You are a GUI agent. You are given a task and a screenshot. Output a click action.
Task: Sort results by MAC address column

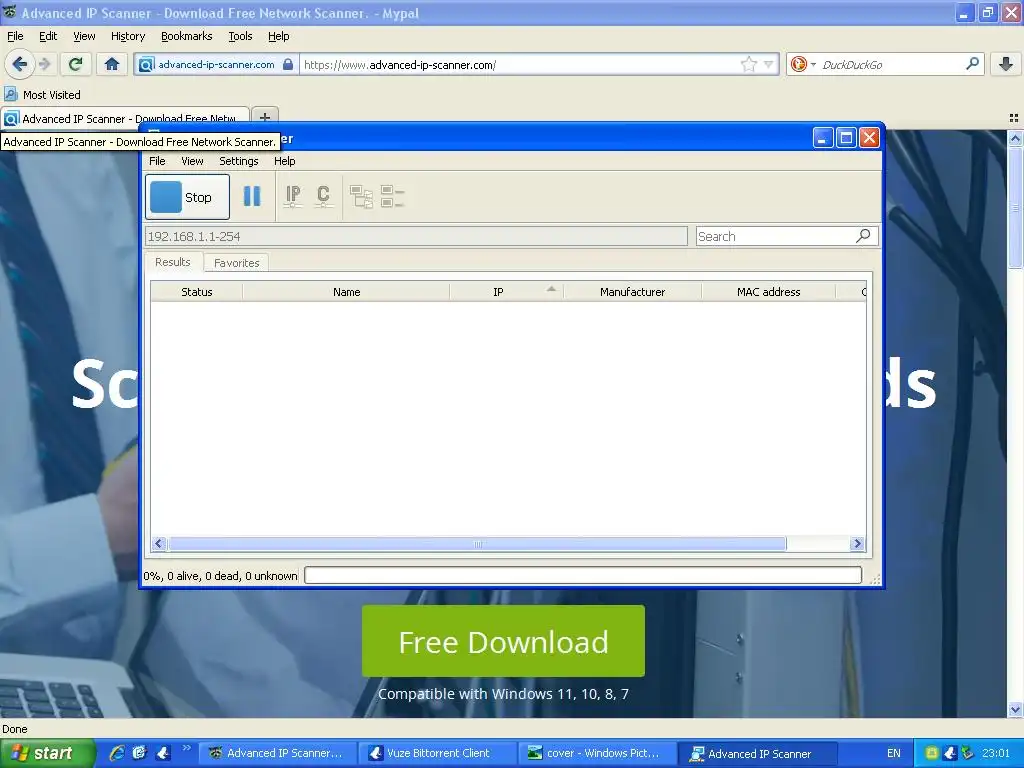[769, 292]
